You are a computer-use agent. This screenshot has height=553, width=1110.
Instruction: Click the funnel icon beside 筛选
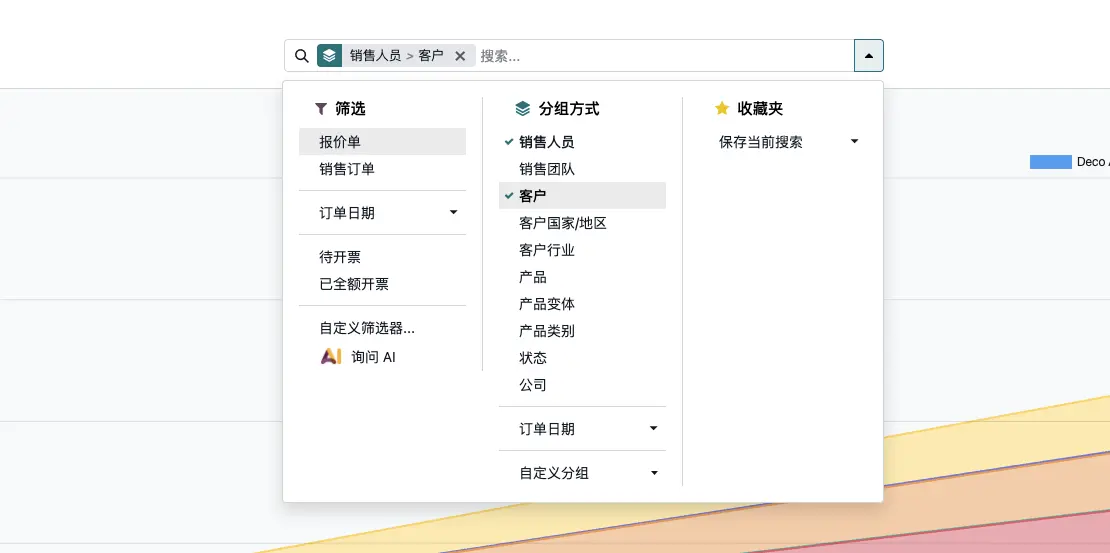[321, 108]
